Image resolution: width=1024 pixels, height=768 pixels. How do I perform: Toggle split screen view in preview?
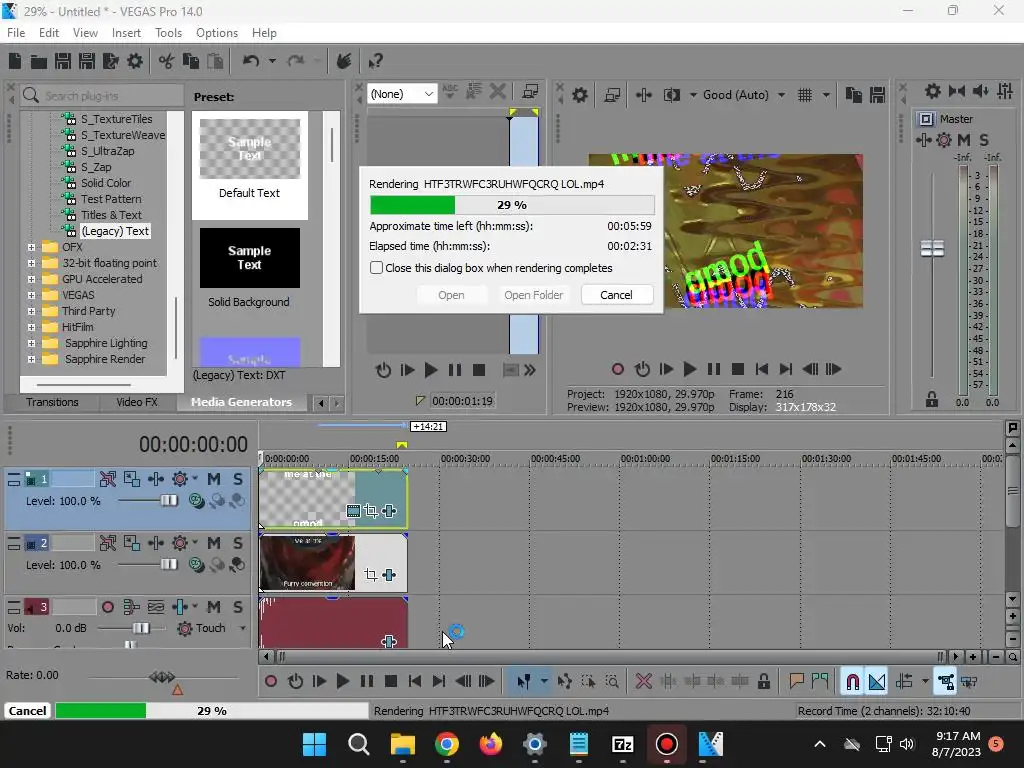pos(671,95)
